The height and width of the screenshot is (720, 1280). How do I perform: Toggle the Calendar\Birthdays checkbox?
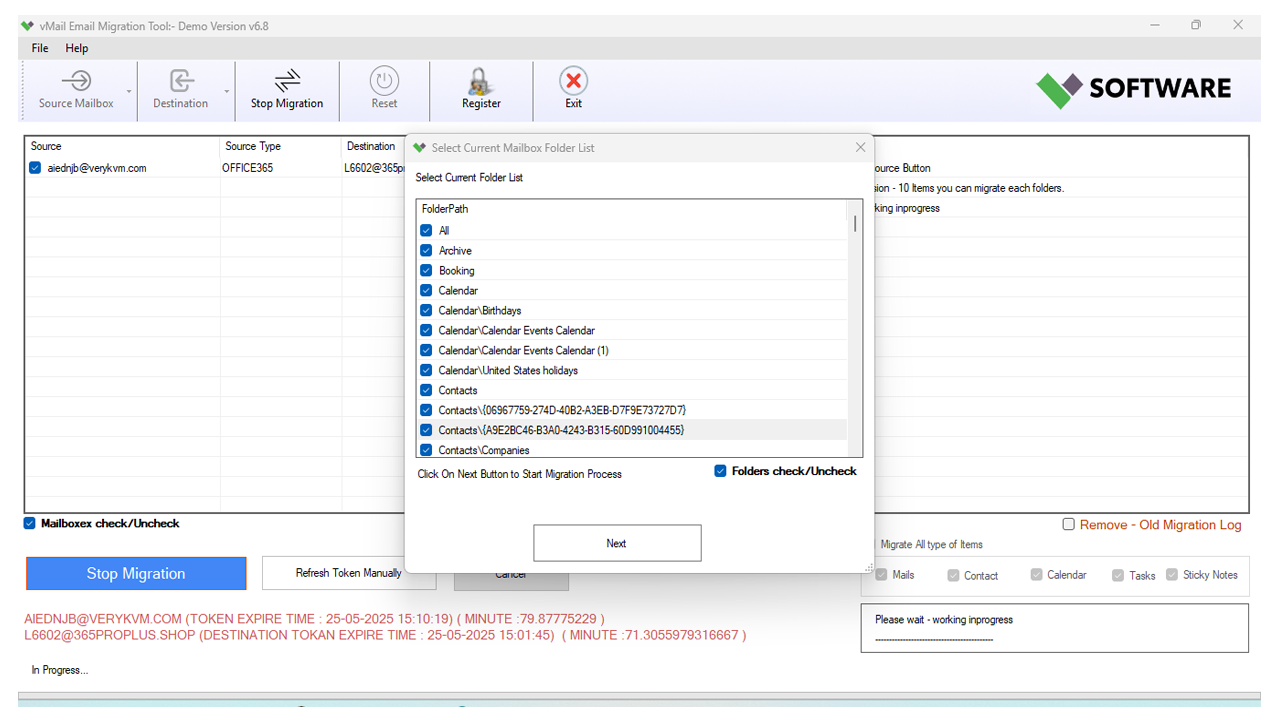coord(426,310)
